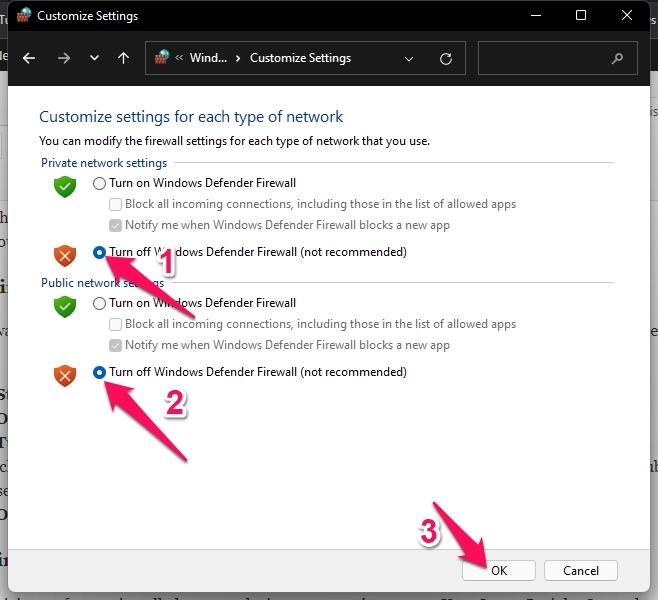Minimize the Customize Settings window
Image resolution: width=658 pixels, height=600 pixels.
[536, 16]
